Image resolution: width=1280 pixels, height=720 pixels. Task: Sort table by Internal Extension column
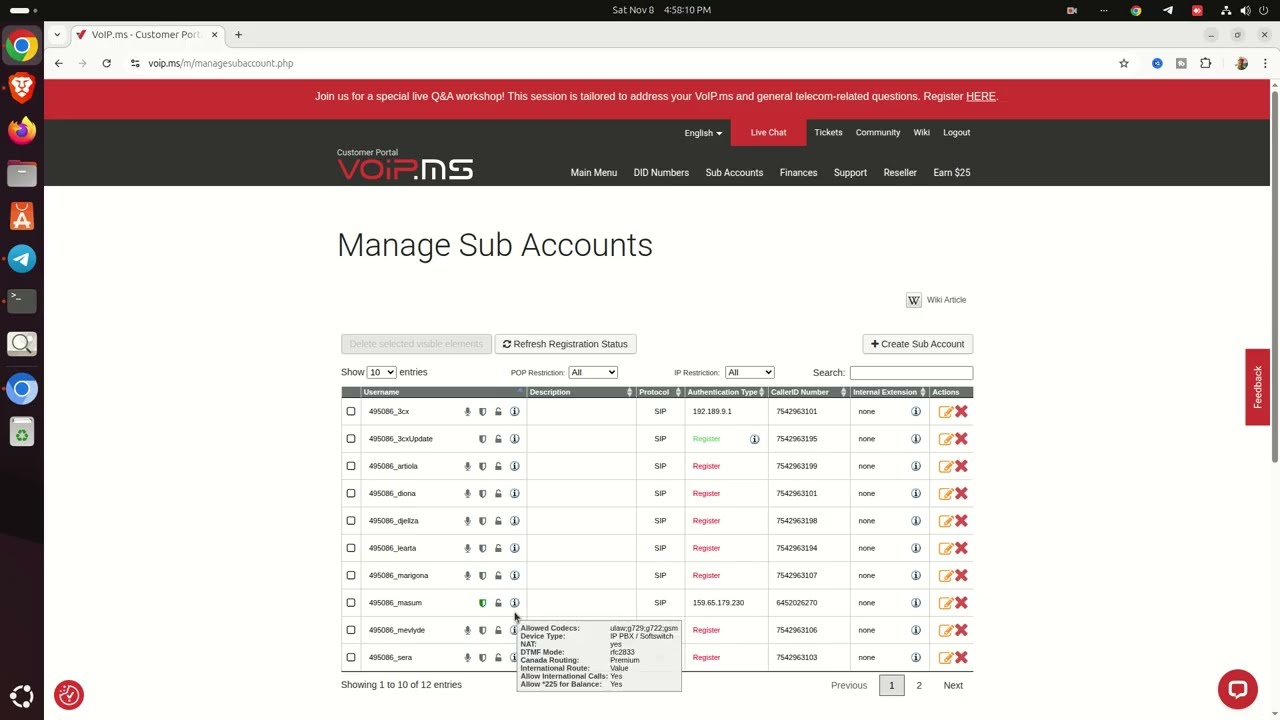[x=890, y=392]
